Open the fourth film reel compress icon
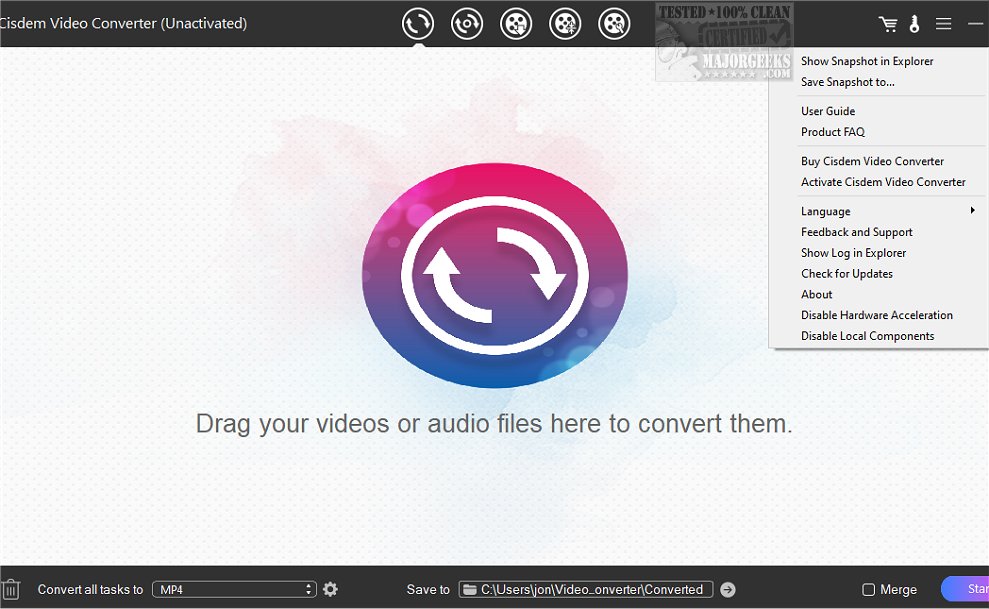This screenshot has height=609, width=989. [x=565, y=24]
